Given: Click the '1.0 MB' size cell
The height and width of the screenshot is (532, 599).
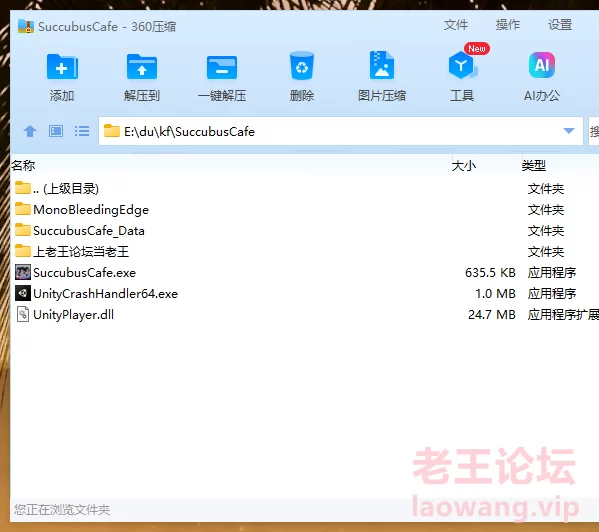Looking at the screenshot, I should [495, 294].
